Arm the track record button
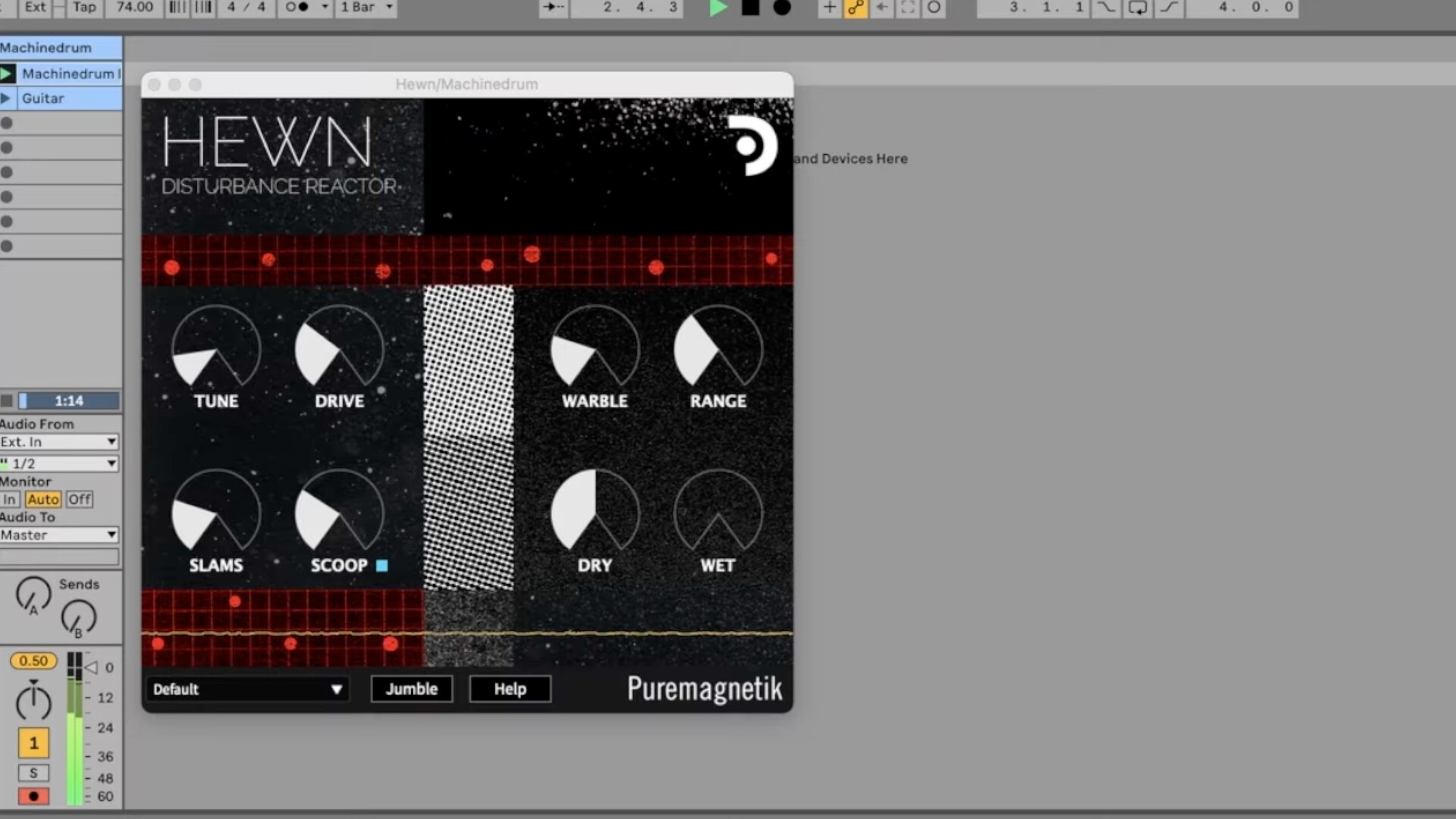 coord(33,796)
